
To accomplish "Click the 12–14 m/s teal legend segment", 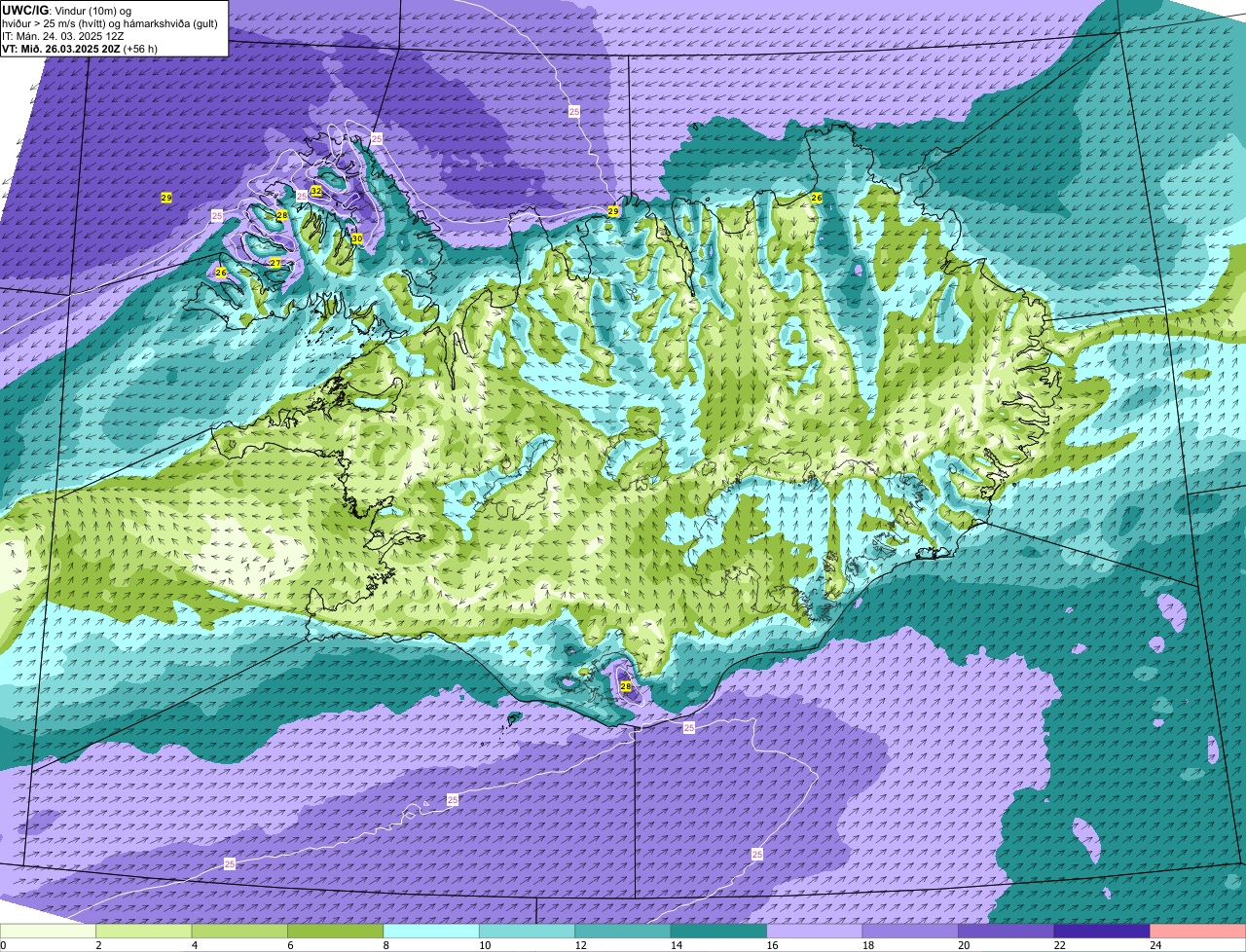I will click(x=623, y=931).
